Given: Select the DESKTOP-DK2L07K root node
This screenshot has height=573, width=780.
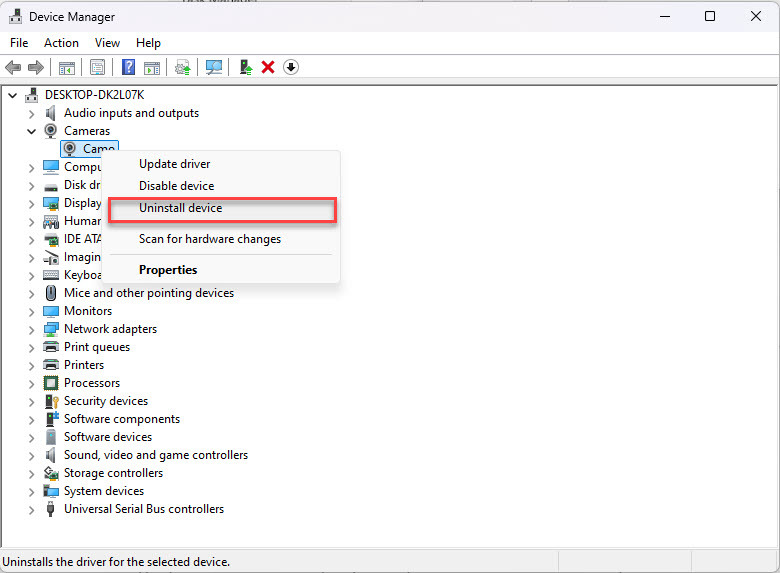Looking at the screenshot, I should 94,95.
